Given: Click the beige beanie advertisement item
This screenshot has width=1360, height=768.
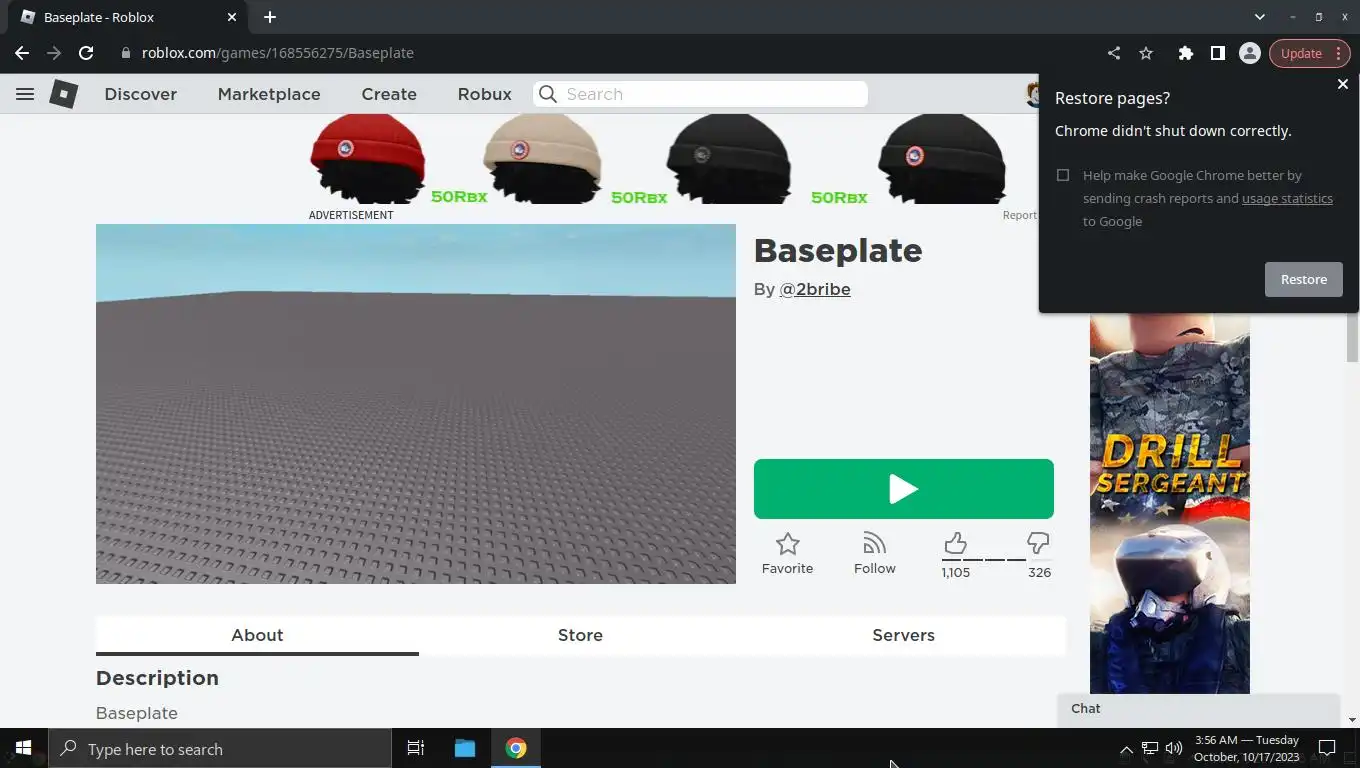Looking at the screenshot, I should pos(543,158).
